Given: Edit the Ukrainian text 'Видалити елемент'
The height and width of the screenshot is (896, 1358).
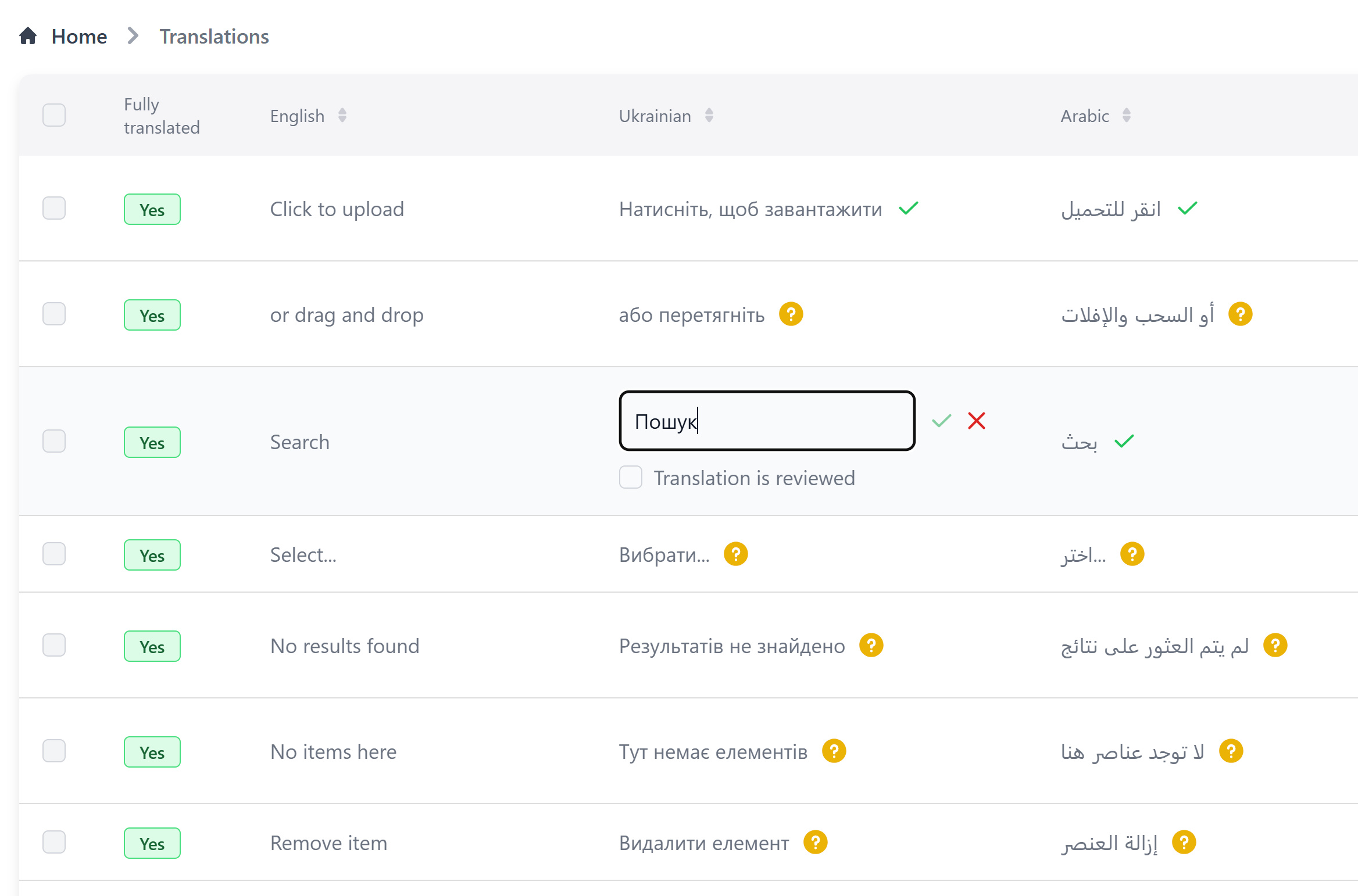Looking at the screenshot, I should [x=704, y=843].
